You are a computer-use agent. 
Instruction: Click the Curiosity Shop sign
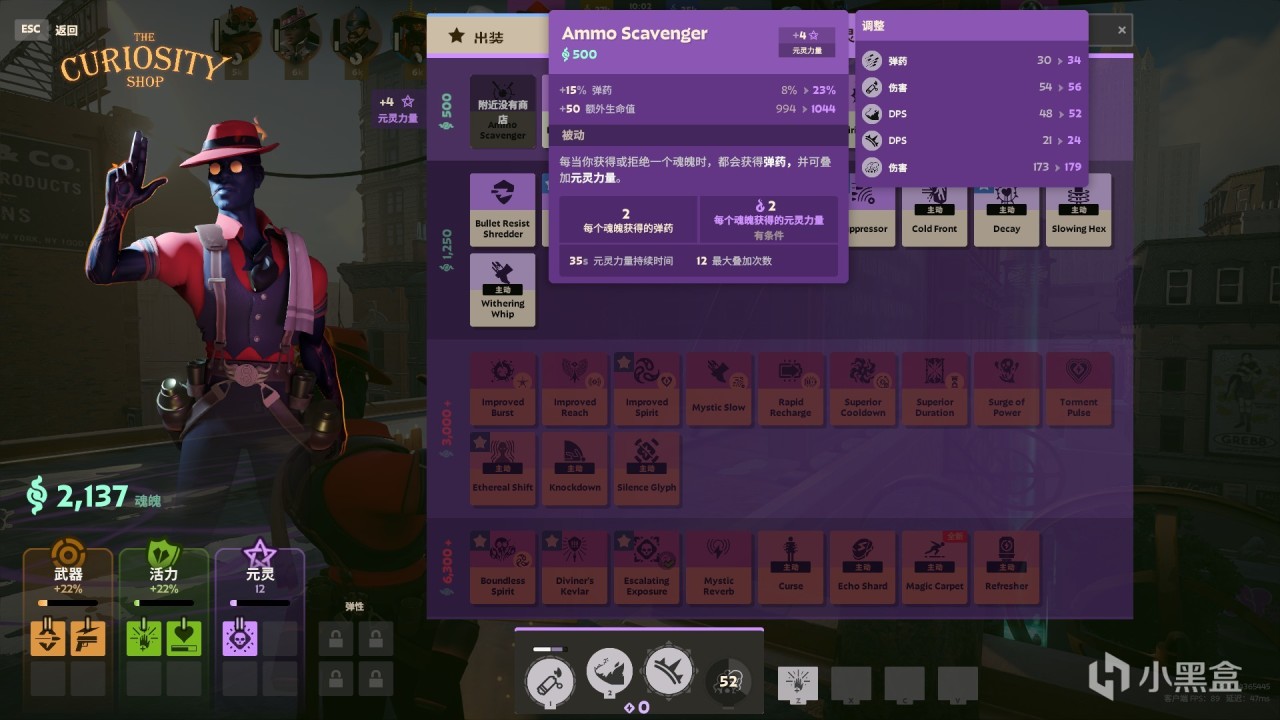click(145, 62)
